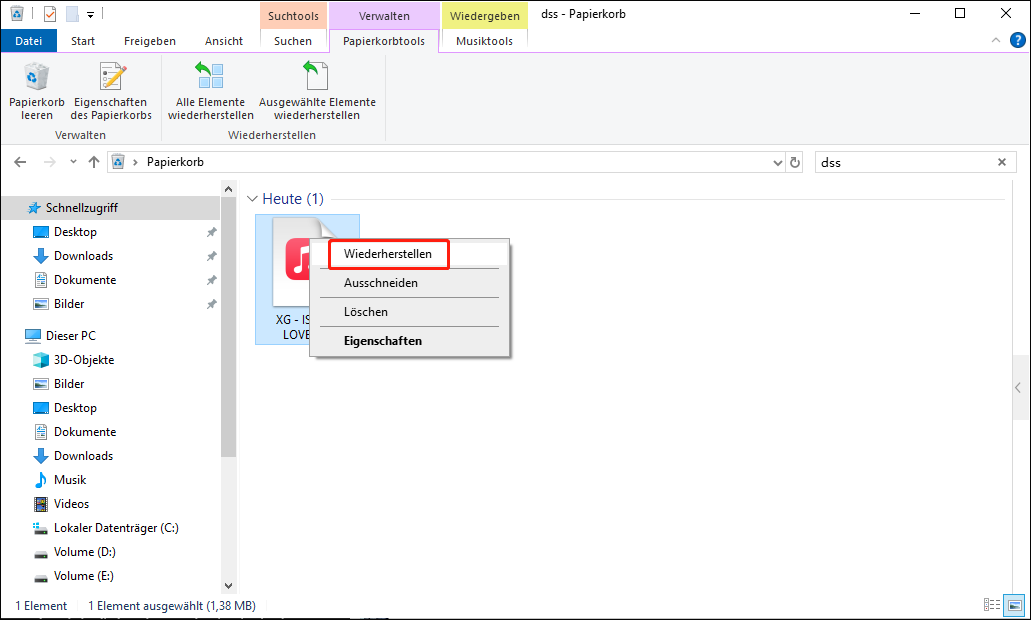Open the blue Help question mark

tap(1017, 41)
